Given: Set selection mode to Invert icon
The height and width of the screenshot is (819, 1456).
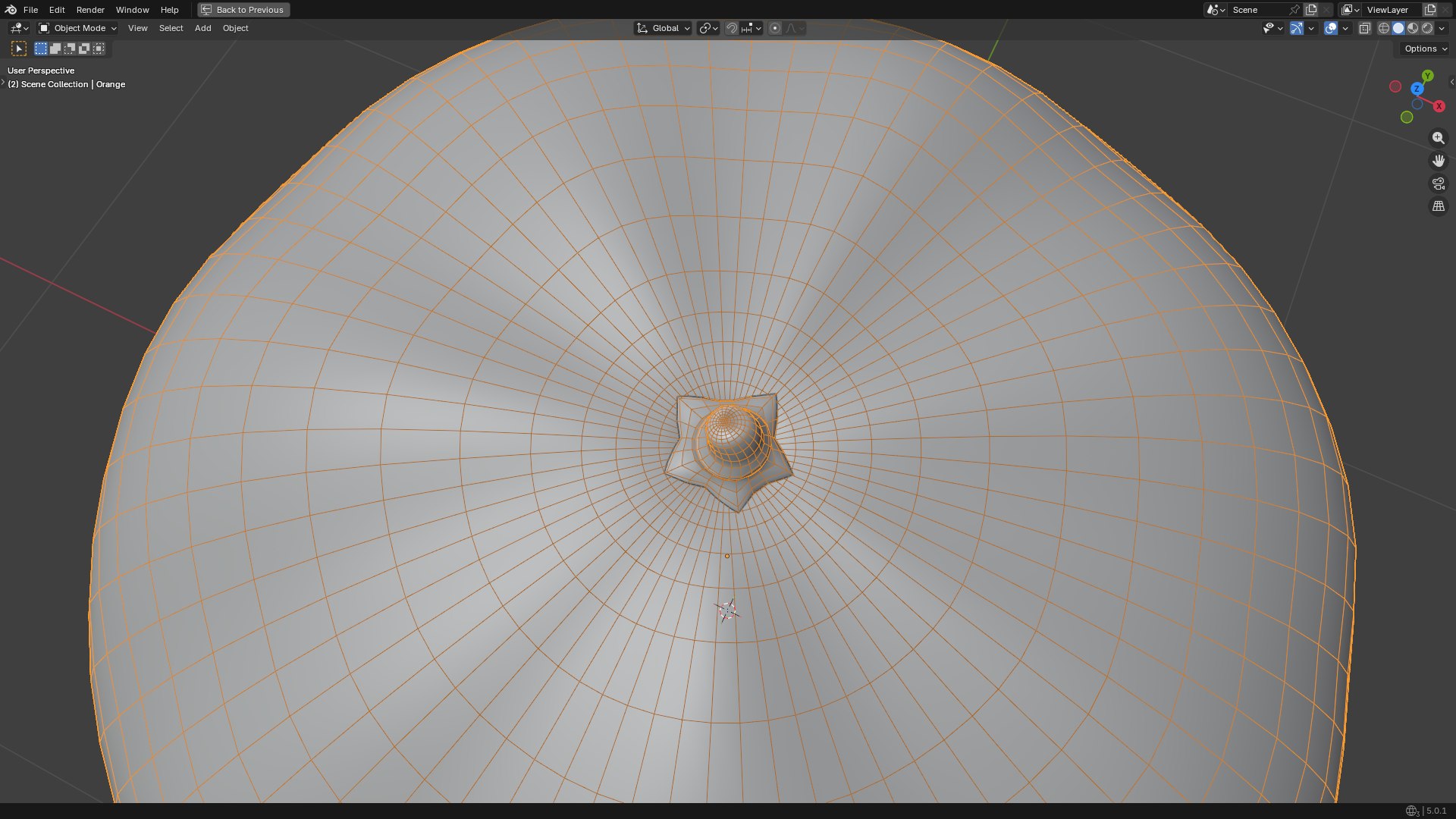Looking at the screenshot, I should [84, 49].
